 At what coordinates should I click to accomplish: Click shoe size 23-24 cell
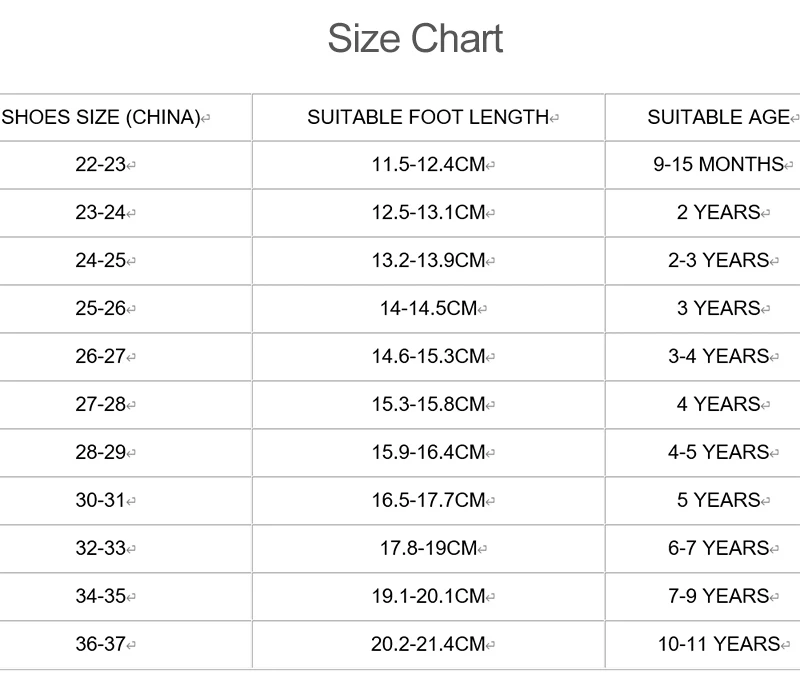tap(101, 212)
